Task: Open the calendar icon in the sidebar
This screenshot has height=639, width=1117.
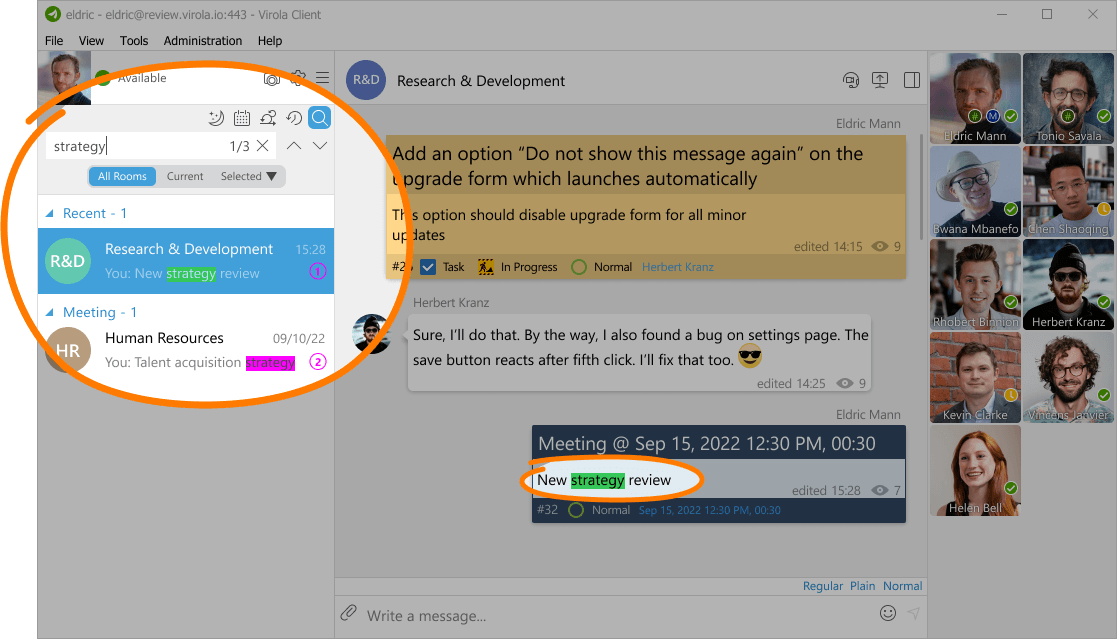Action: (241, 118)
